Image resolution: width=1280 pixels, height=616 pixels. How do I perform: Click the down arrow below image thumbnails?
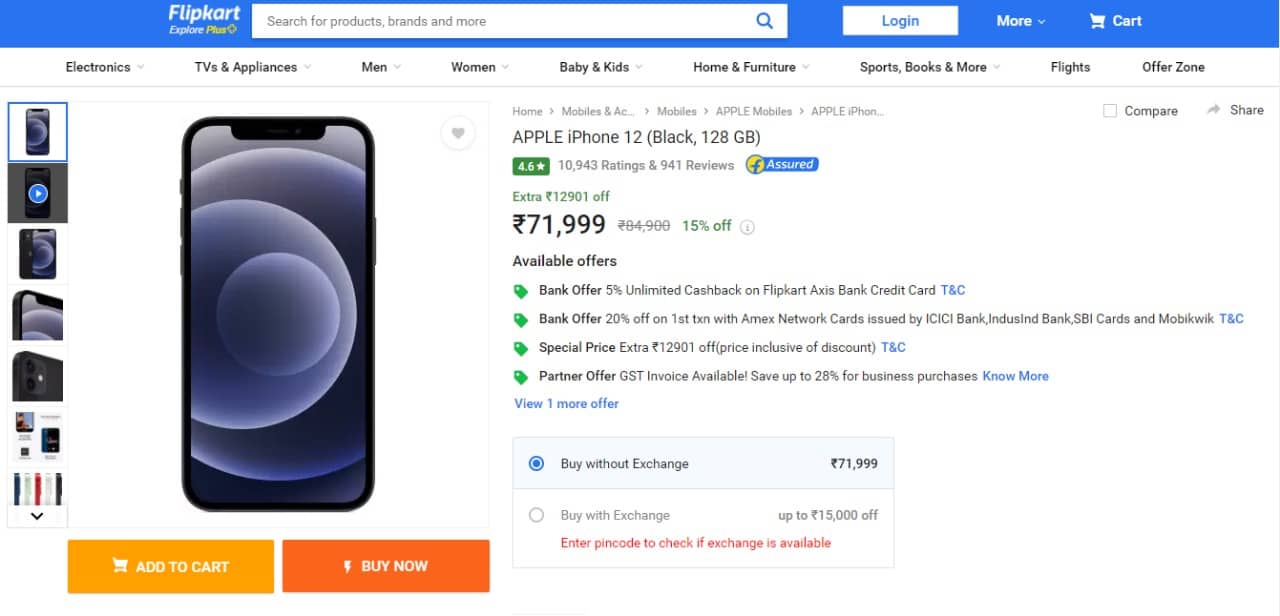[37, 515]
